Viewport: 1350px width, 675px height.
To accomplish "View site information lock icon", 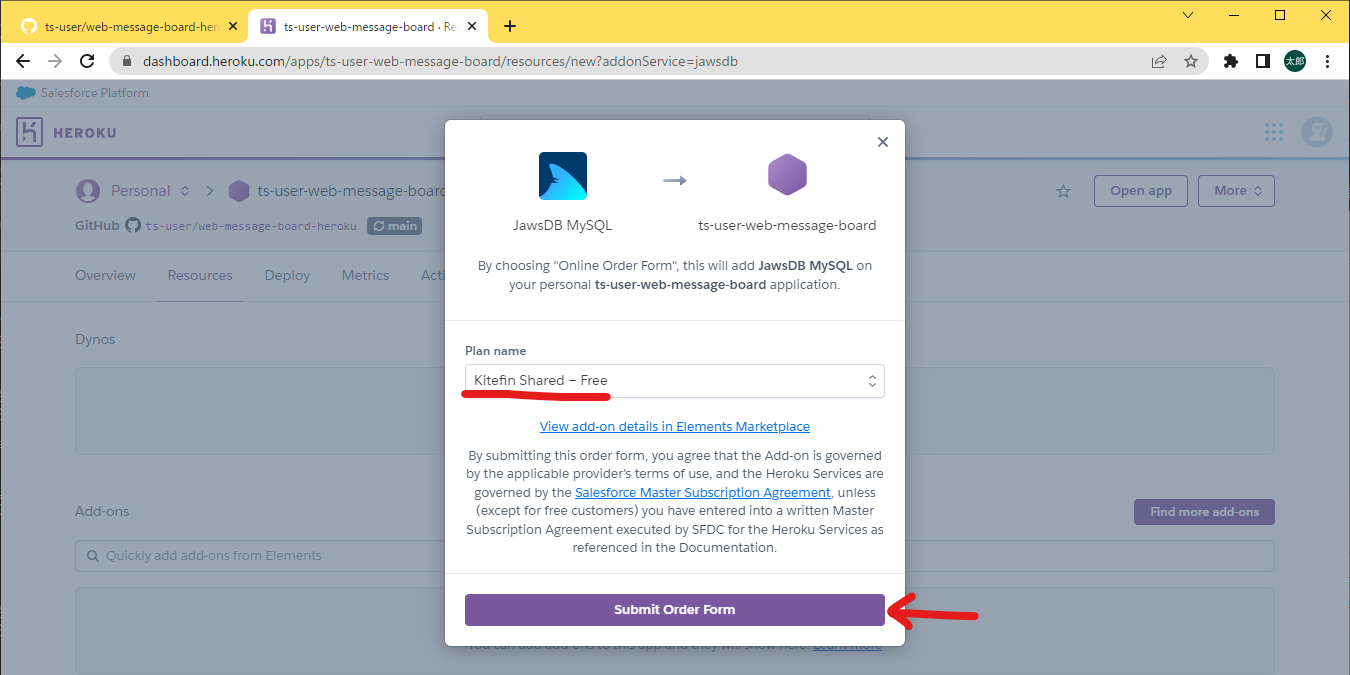I will click(127, 61).
